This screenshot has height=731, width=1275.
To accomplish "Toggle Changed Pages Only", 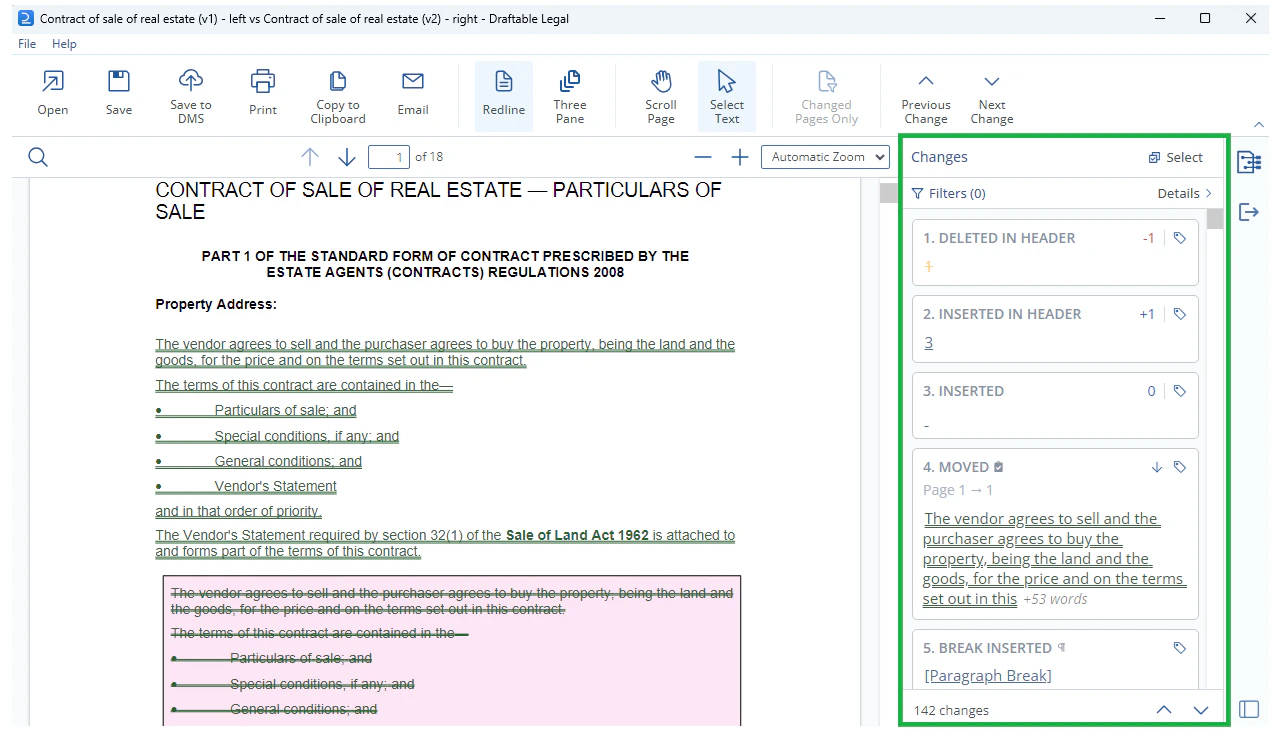I will tap(826, 96).
